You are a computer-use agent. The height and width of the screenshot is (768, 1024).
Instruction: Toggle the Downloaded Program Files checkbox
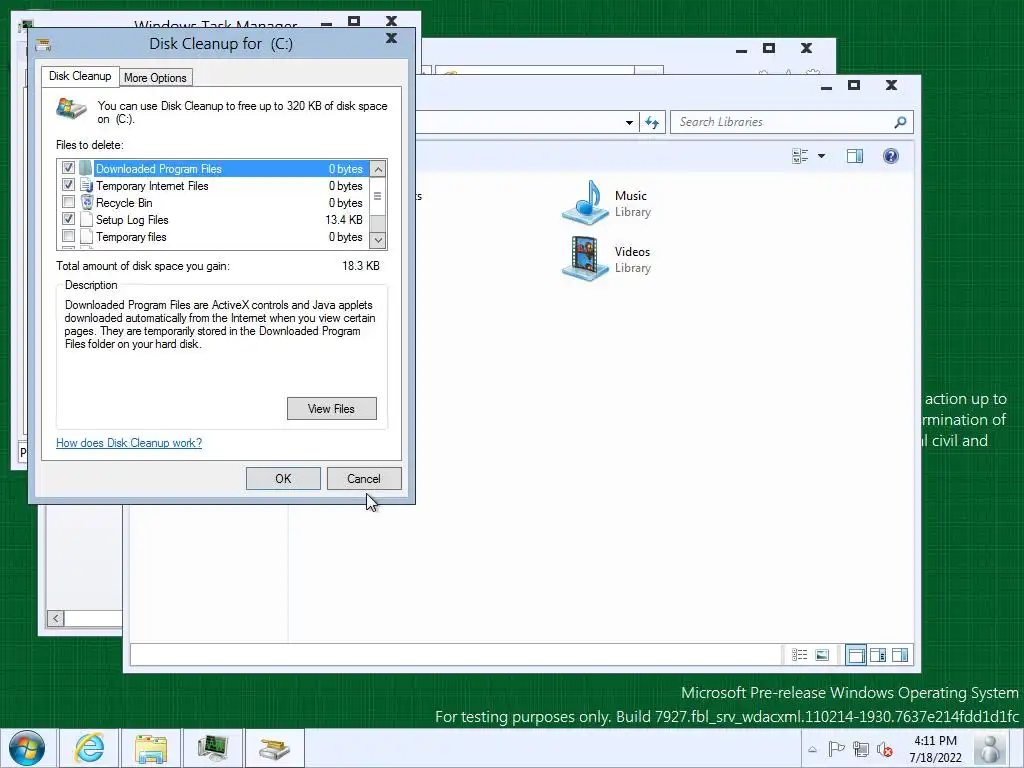coord(68,168)
